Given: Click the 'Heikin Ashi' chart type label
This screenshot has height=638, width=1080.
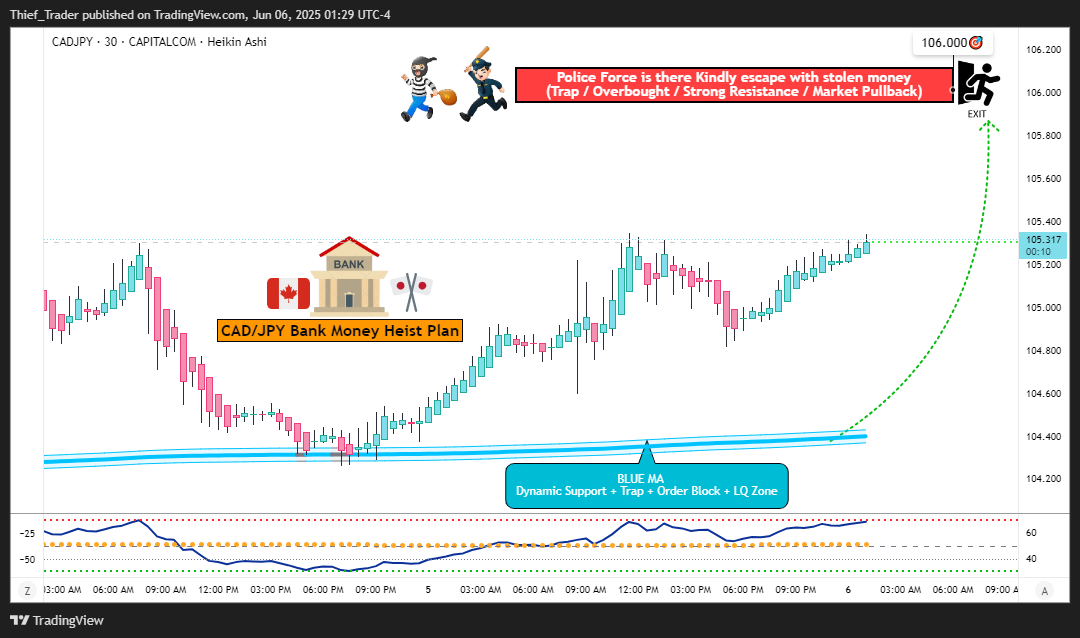Looking at the screenshot, I should (x=237, y=42).
